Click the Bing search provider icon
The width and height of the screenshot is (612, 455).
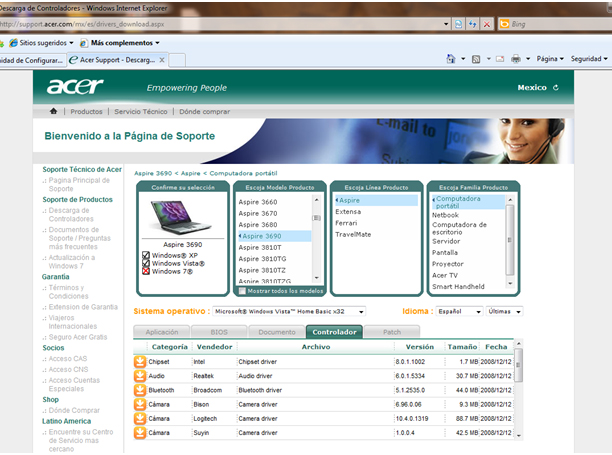click(504, 24)
